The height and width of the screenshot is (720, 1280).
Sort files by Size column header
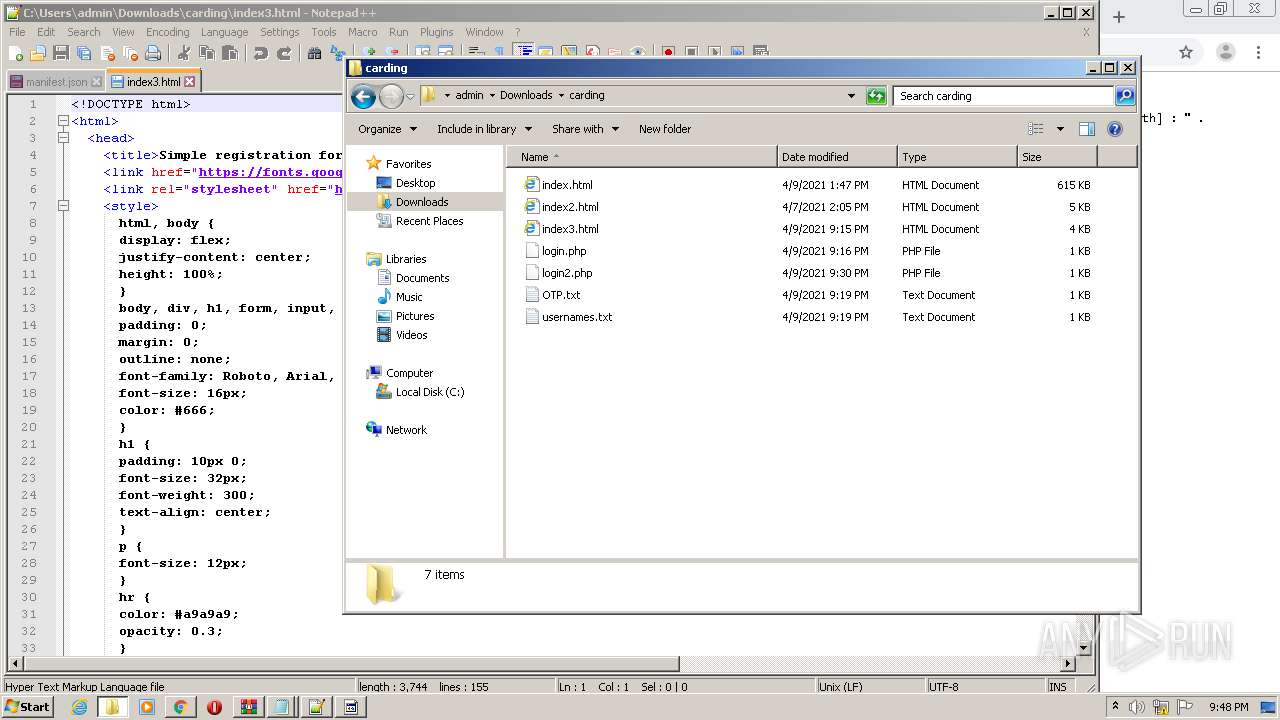[1057, 157]
